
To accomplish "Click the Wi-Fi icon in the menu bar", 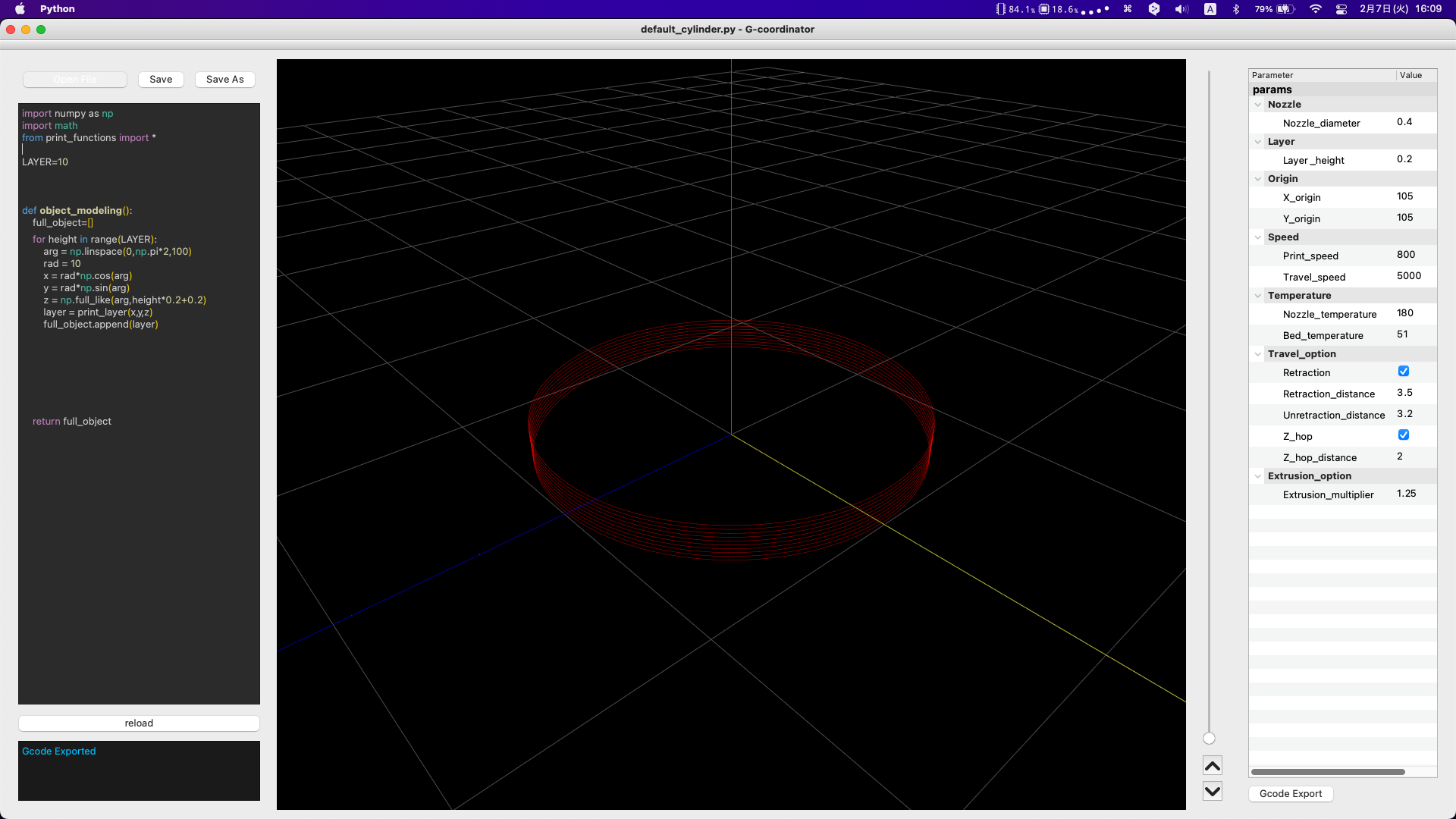I will click(1316, 9).
